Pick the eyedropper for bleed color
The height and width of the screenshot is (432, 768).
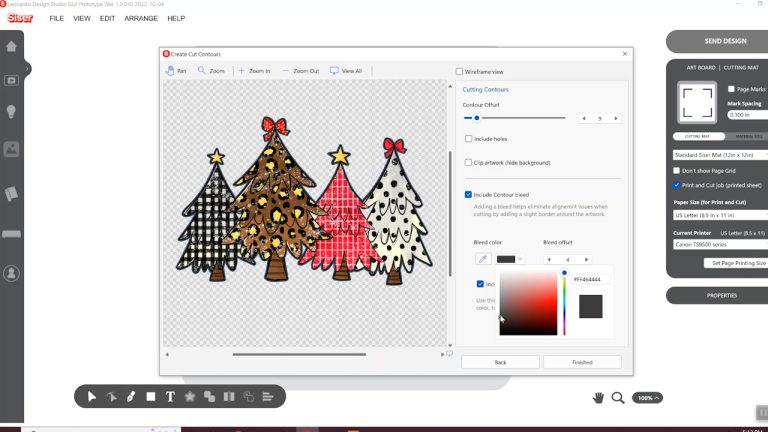[x=483, y=259]
